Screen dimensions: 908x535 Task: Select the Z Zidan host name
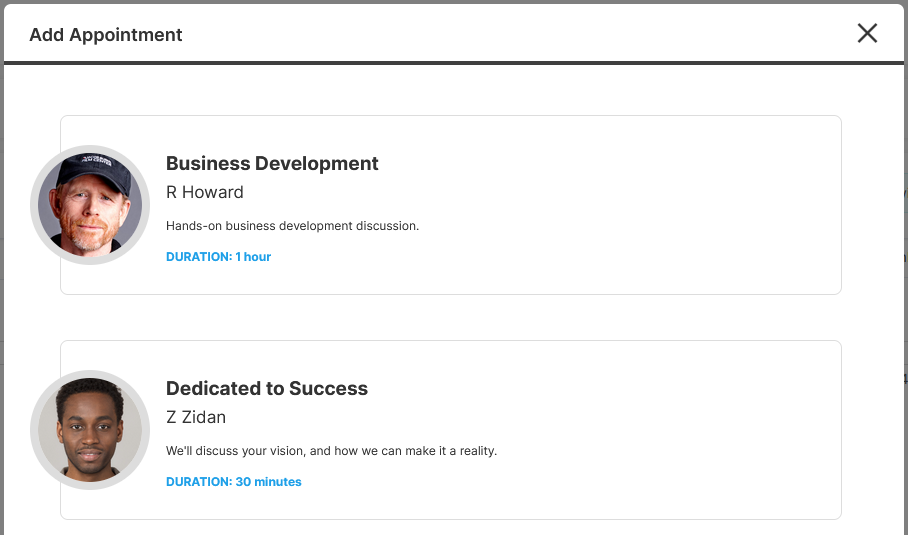point(196,417)
